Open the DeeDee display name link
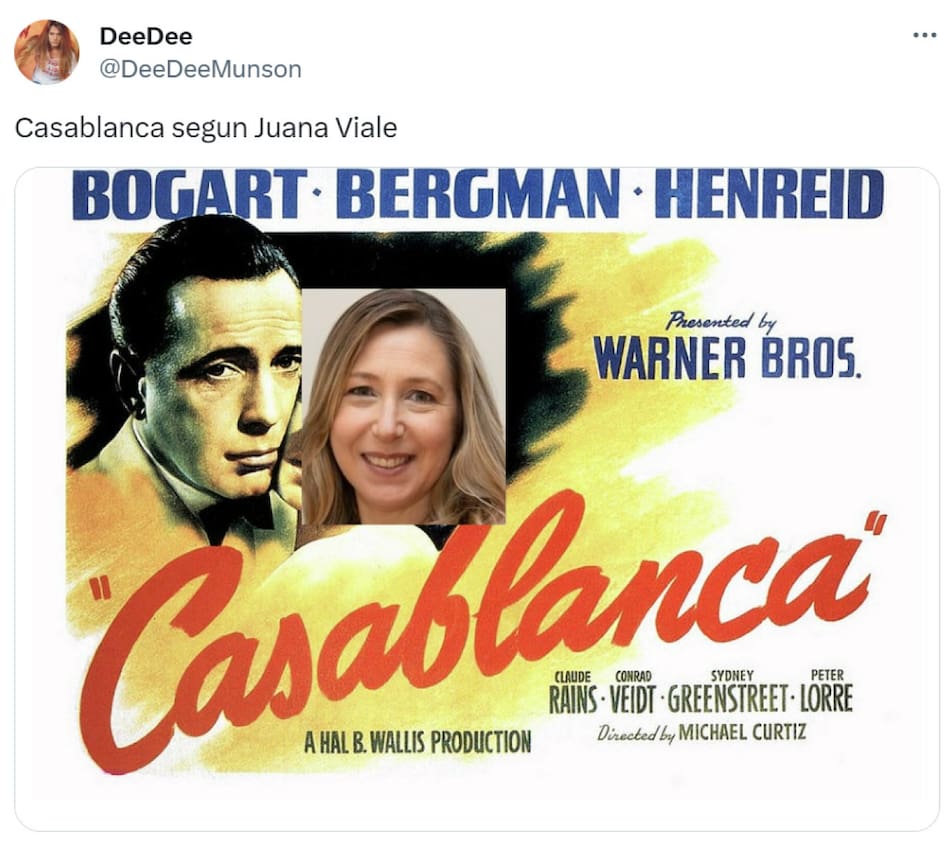Screen dimensions: 950x842 [x=146, y=36]
